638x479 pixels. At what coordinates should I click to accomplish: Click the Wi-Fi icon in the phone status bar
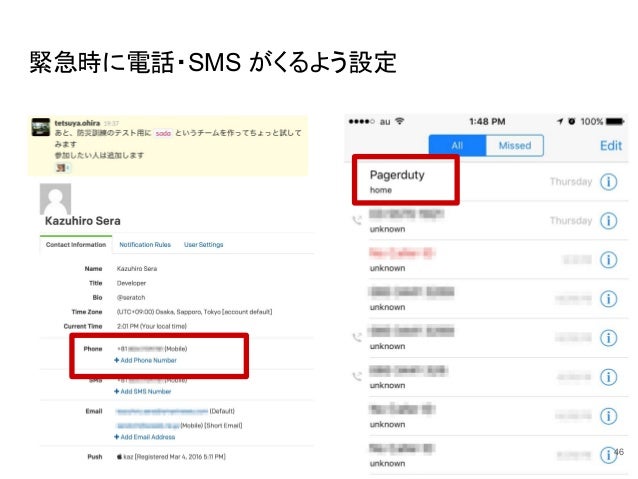coord(400,121)
